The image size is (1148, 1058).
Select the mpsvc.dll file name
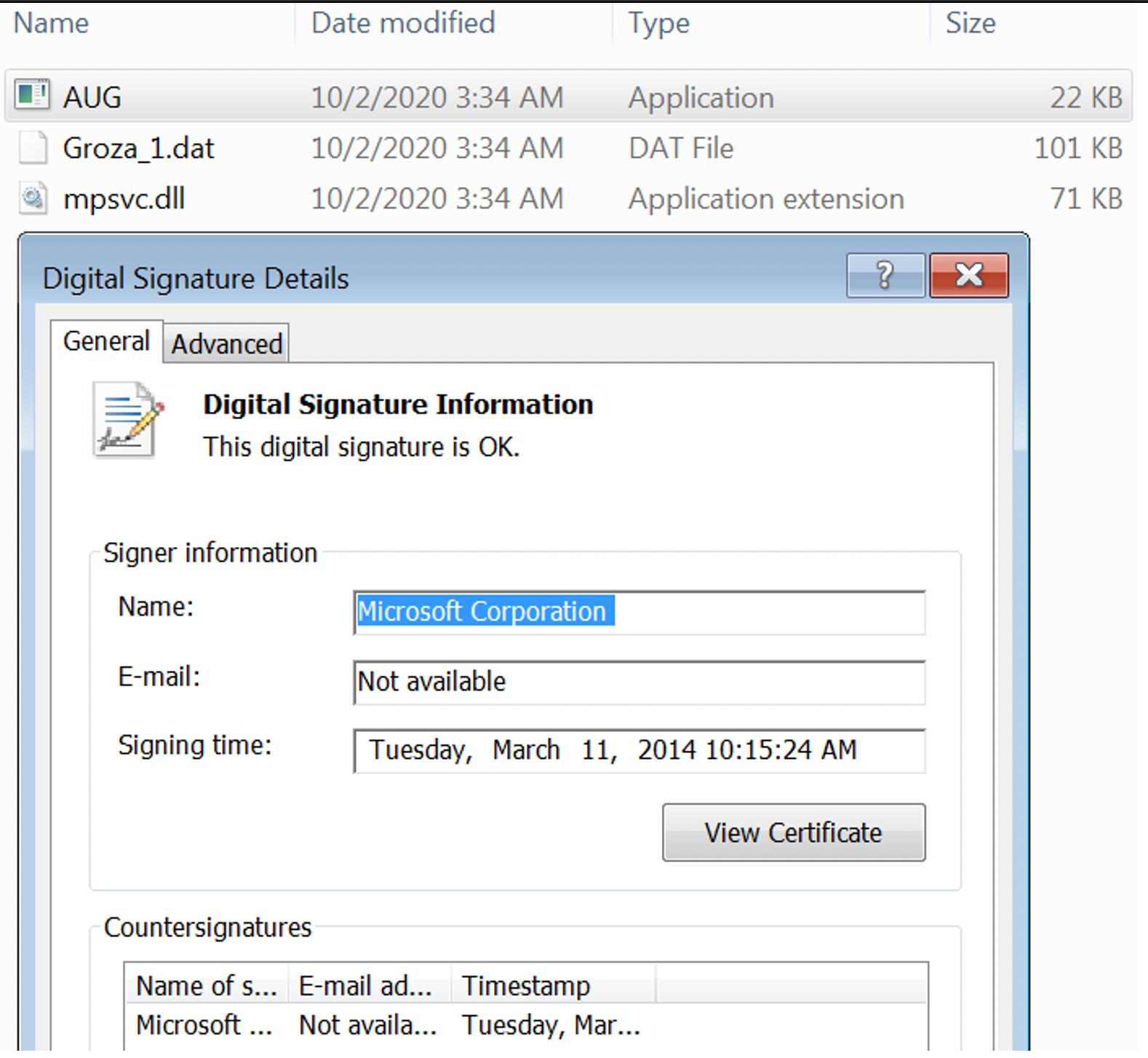tap(124, 199)
